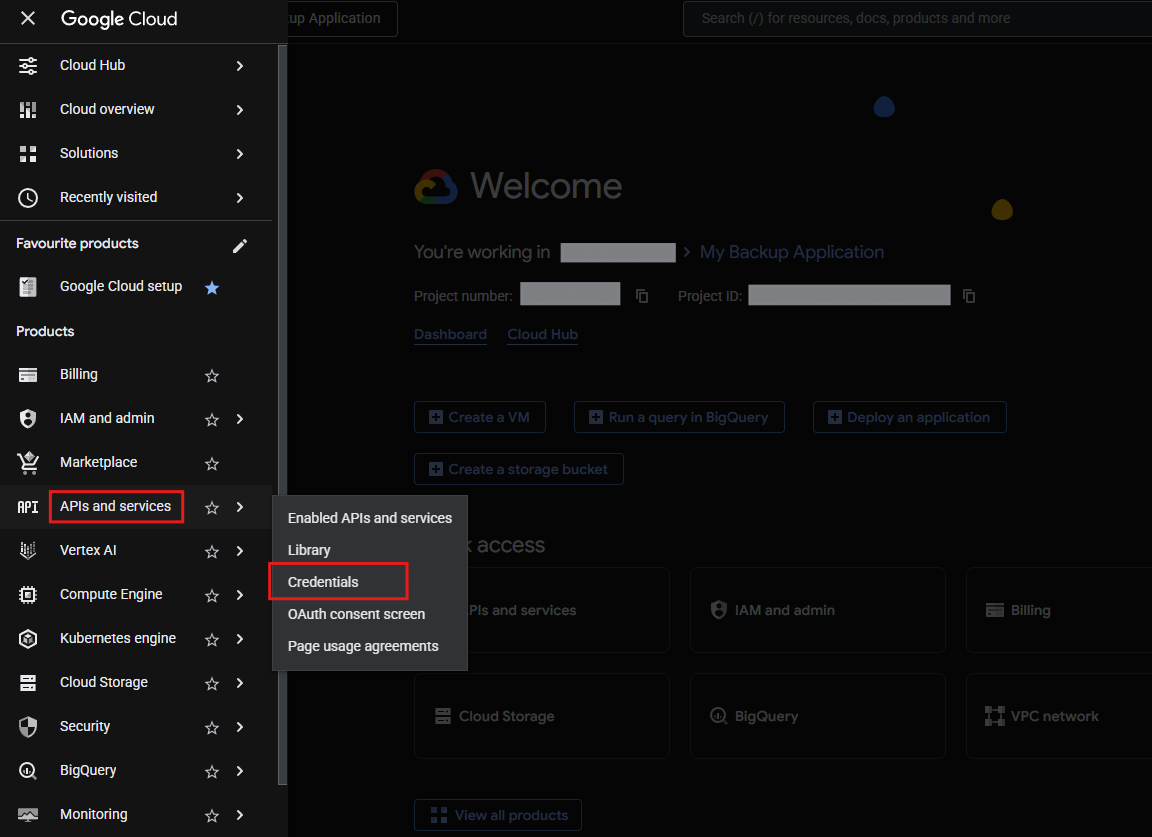Expand the Solutions submenu arrow

pyautogui.click(x=240, y=154)
